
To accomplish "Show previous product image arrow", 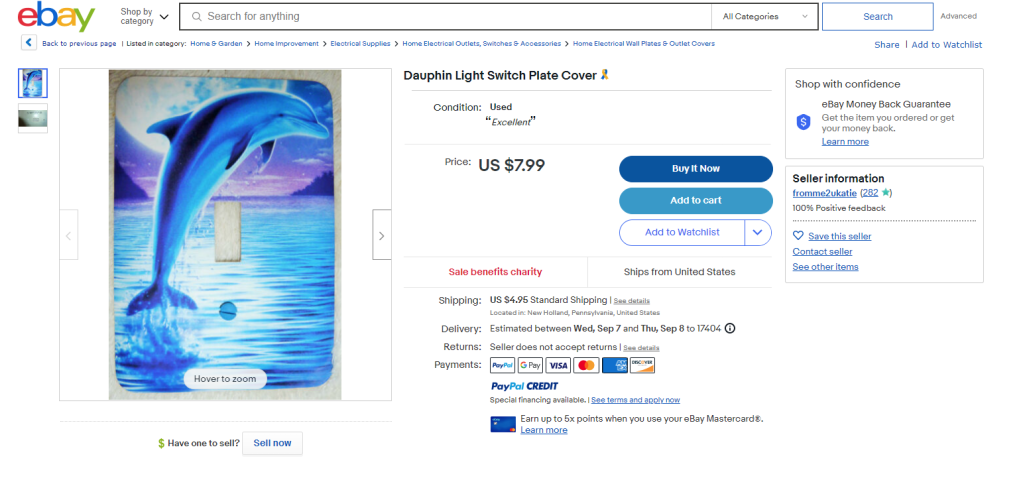I will [68, 235].
